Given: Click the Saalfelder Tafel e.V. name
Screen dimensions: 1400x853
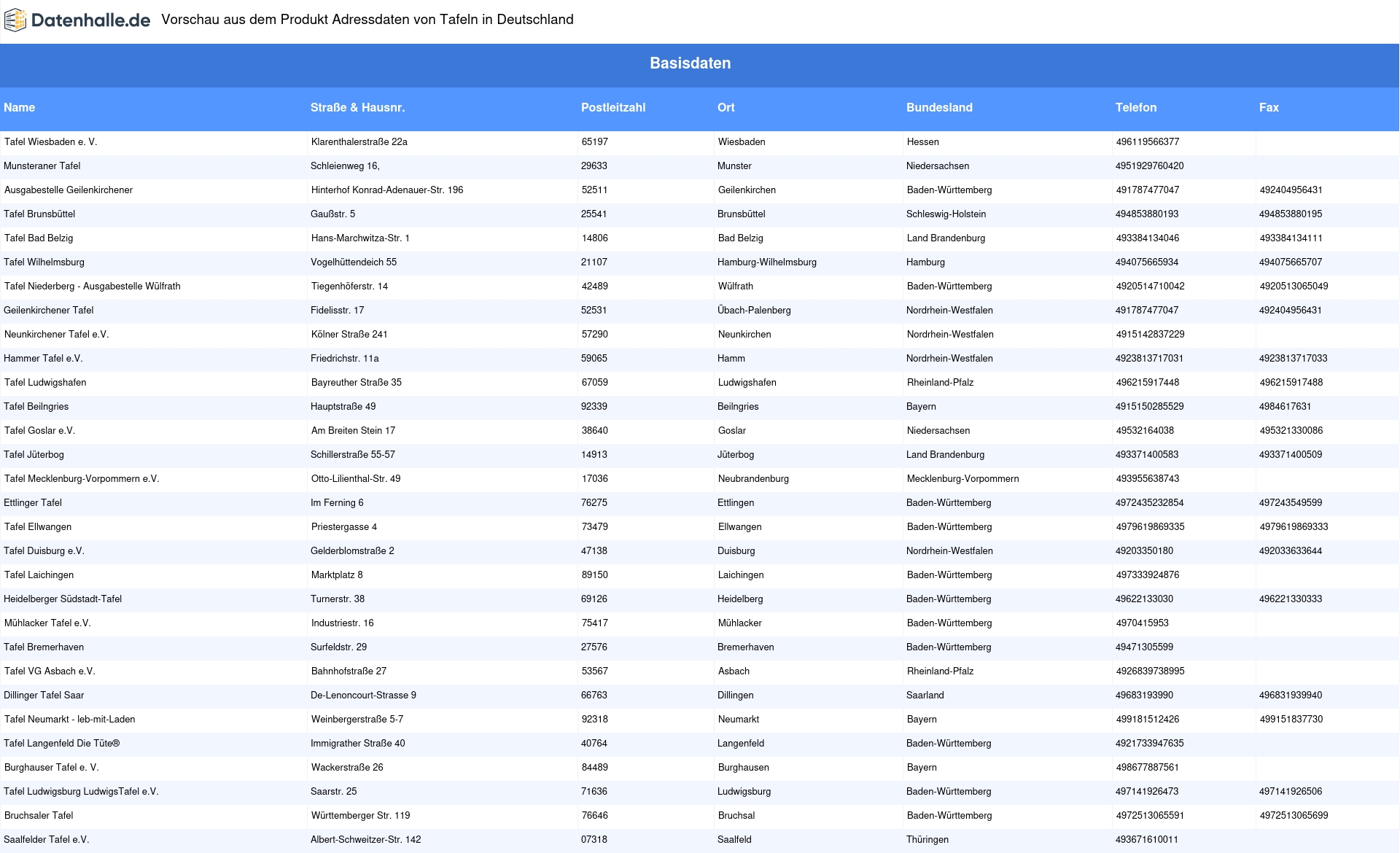Looking at the screenshot, I should (x=47, y=840).
